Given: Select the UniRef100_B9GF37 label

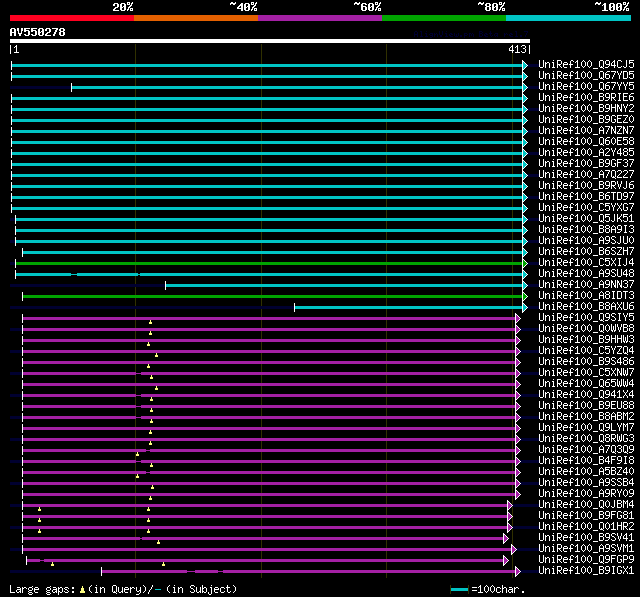Looking at the screenshot, I should tap(586, 164).
